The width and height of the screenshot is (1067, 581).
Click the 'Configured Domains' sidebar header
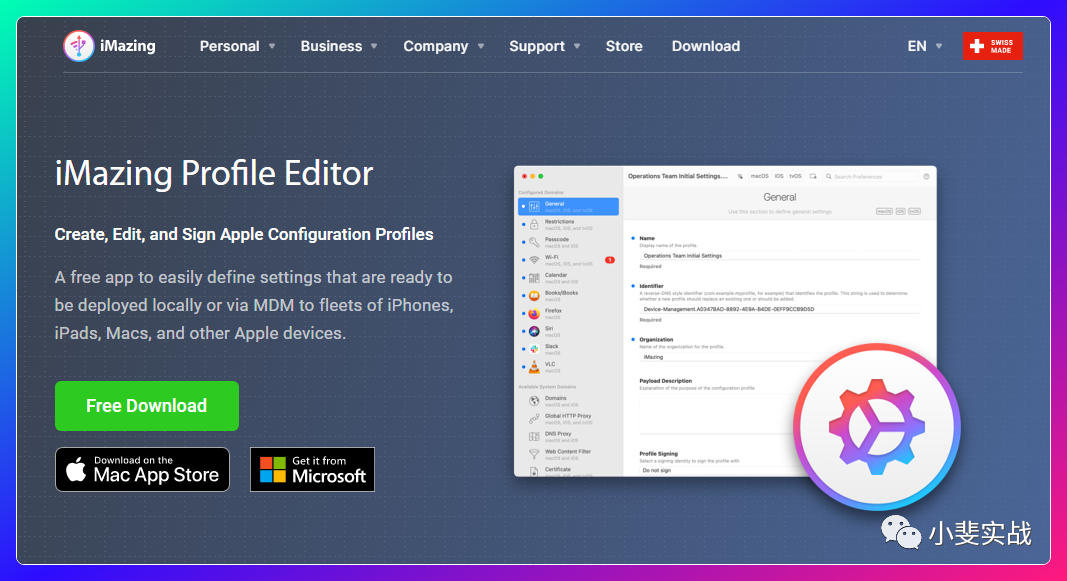tap(541, 193)
